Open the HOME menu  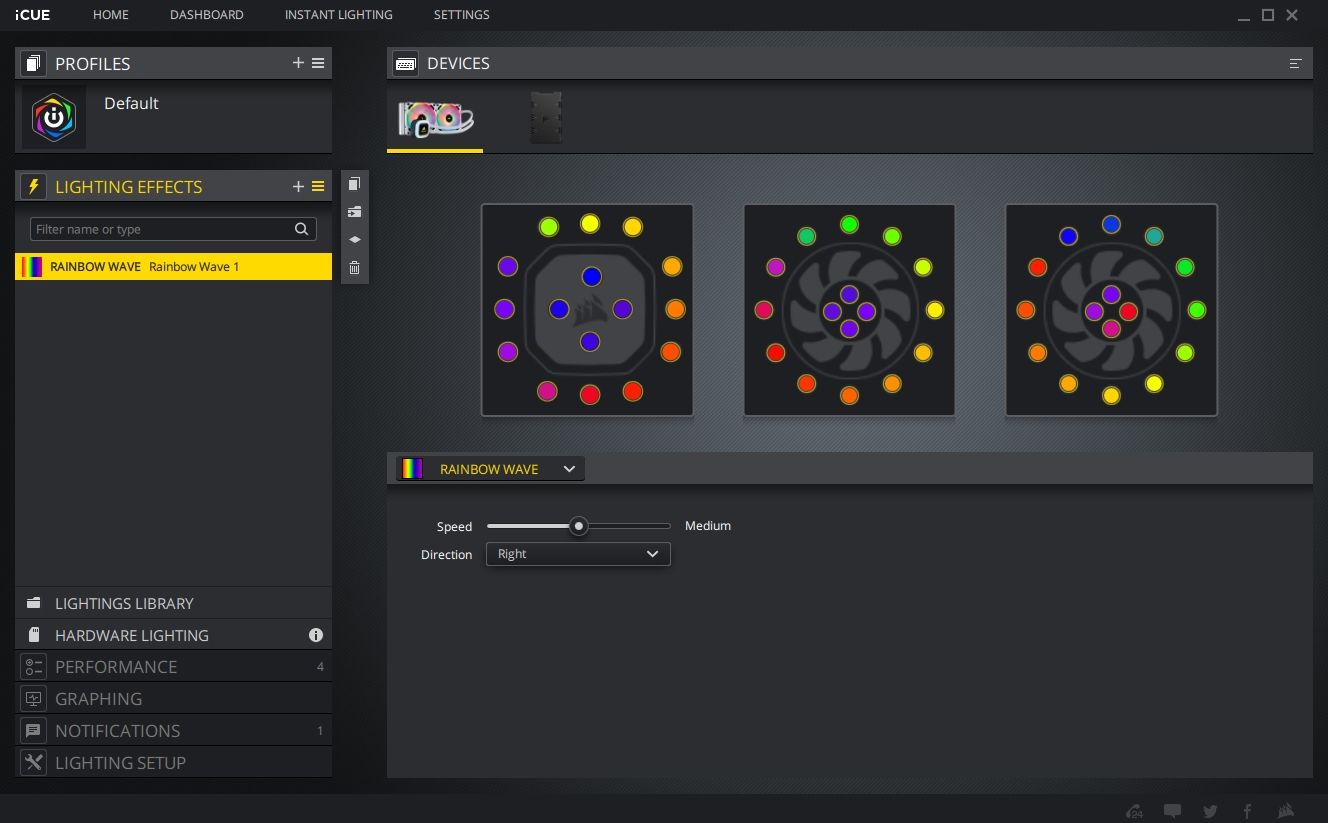(x=111, y=15)
